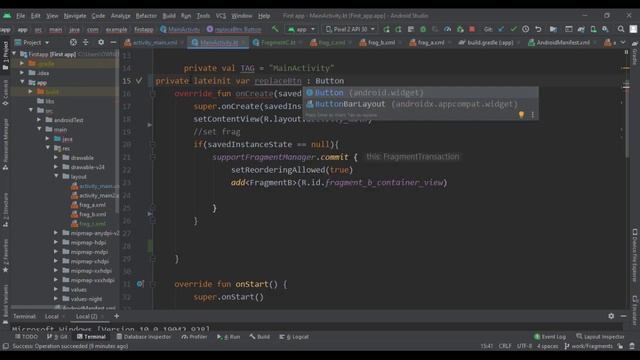Image resolution: width=640 pixels, height=360 pixels.
Task: Open the Project tool window side button
Action: (x=5, y=55)
